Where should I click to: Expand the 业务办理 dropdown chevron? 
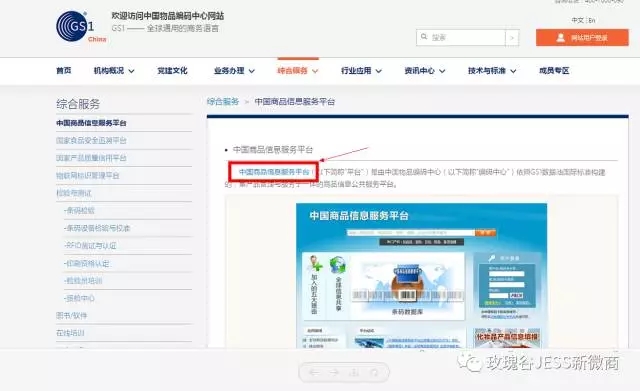pos(252,71)
